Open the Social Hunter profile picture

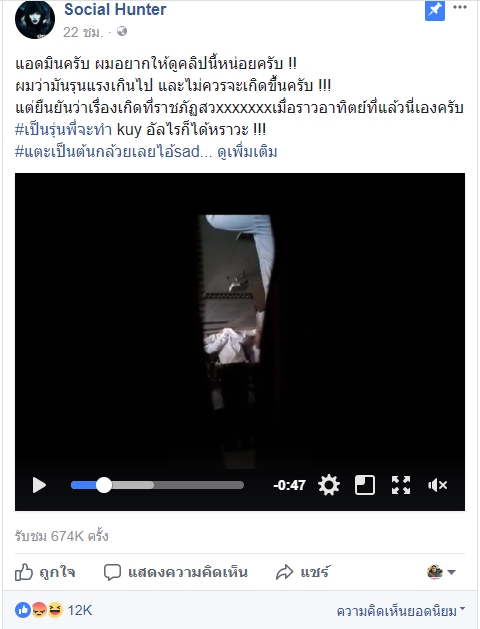coord(35,20)
